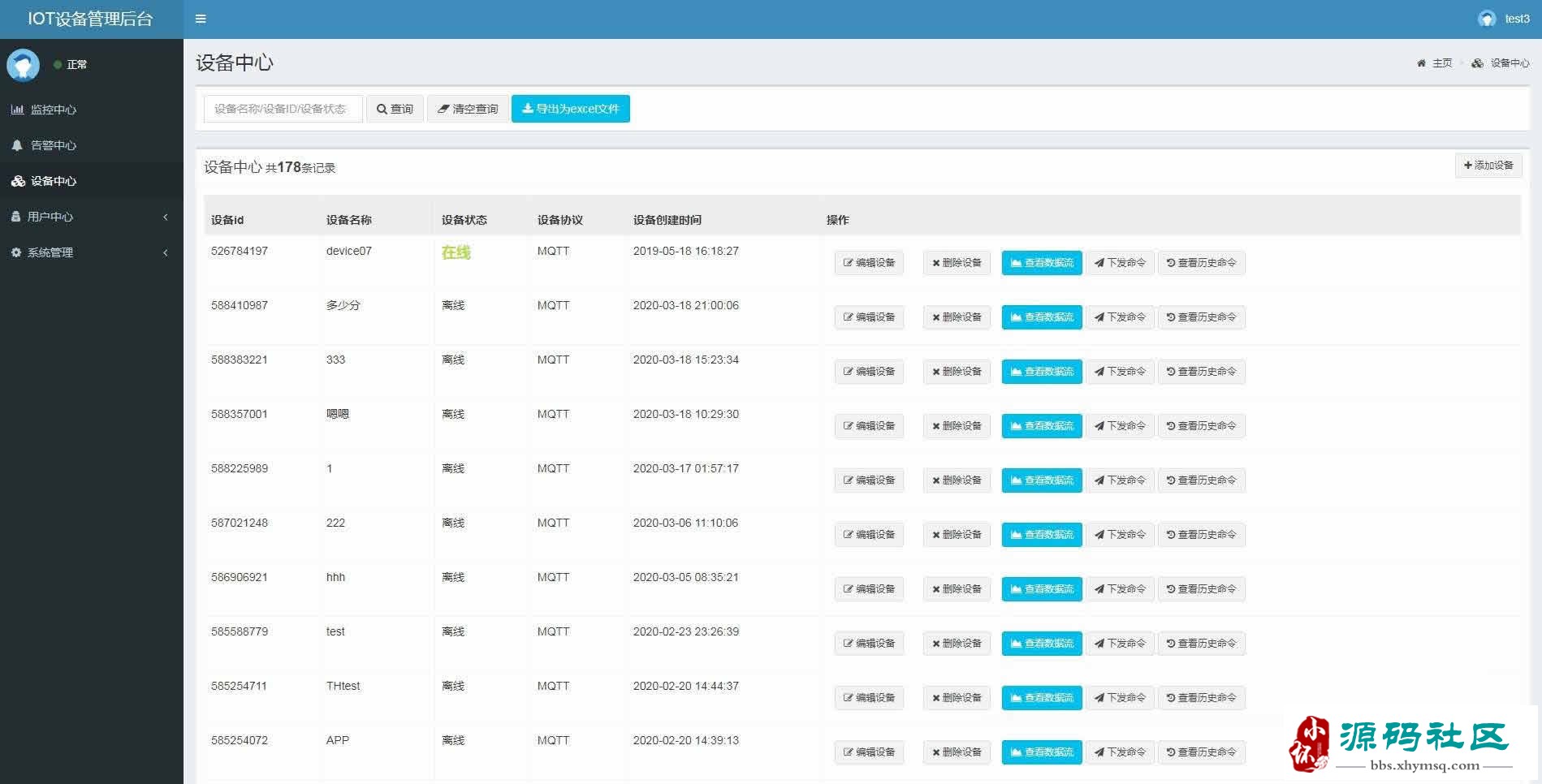The image size is (1542, 784).
Task: Send command to device 222
Action: [1120, 535]
